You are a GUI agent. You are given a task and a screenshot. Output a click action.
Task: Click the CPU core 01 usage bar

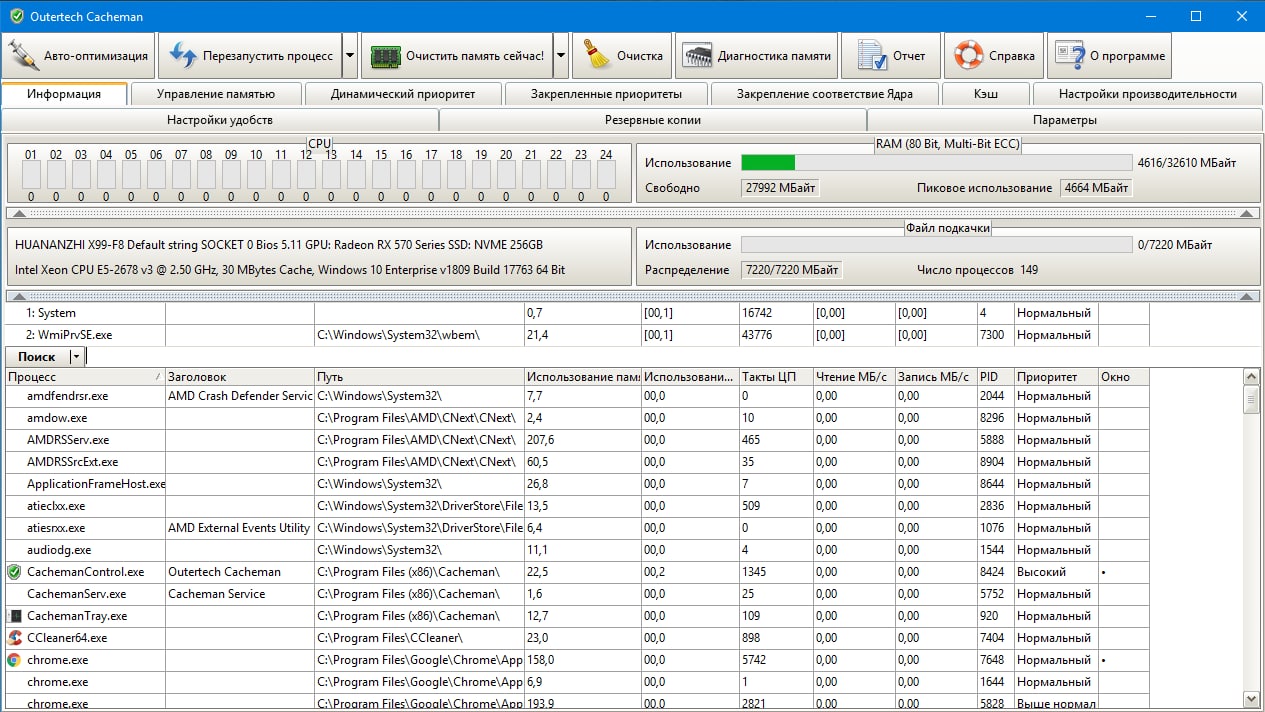click(x=31, y=175)
